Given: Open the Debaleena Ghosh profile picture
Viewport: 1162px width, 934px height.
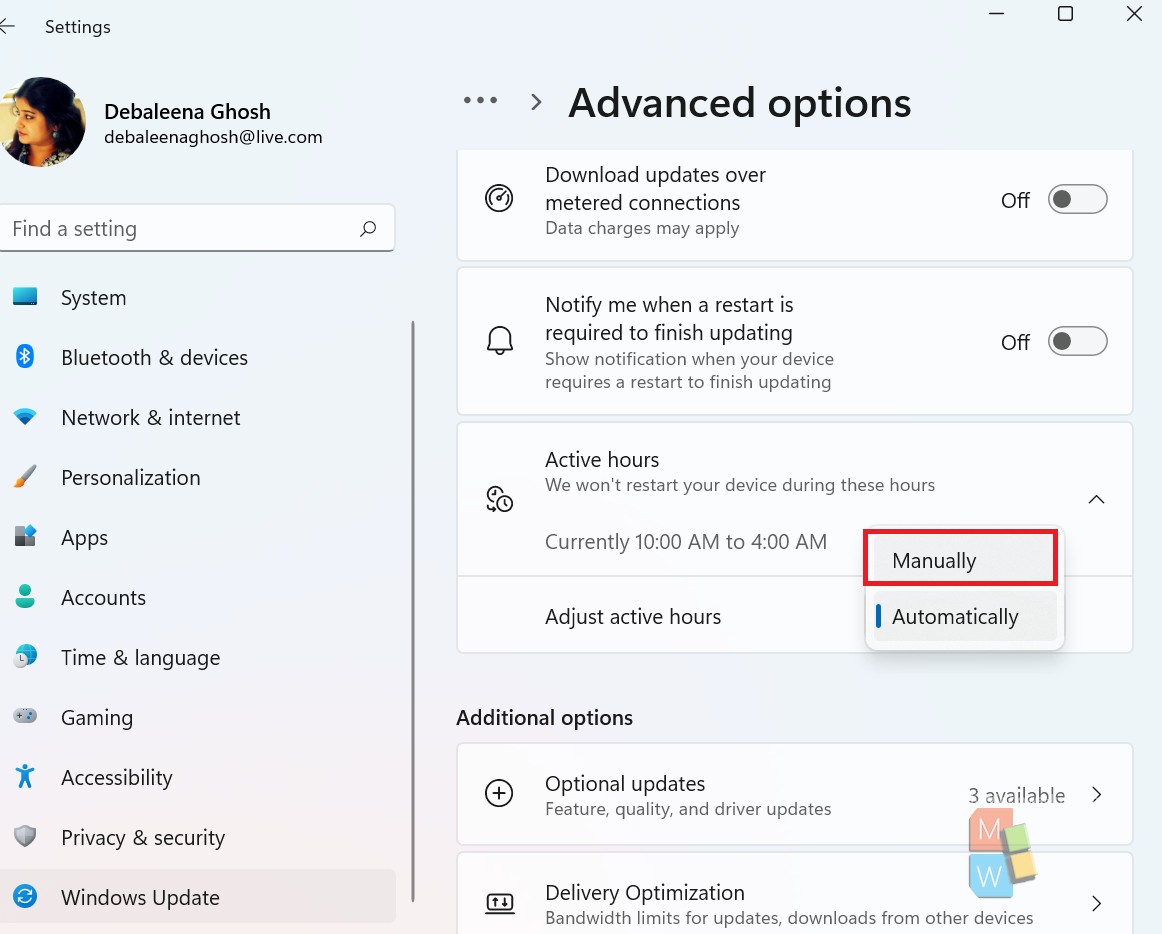Looking at the screenshot, I should click(42, 122).
